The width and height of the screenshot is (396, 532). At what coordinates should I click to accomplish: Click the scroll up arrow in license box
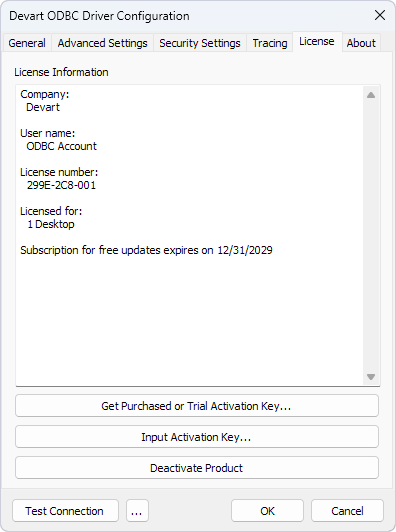tap(371, 95)
